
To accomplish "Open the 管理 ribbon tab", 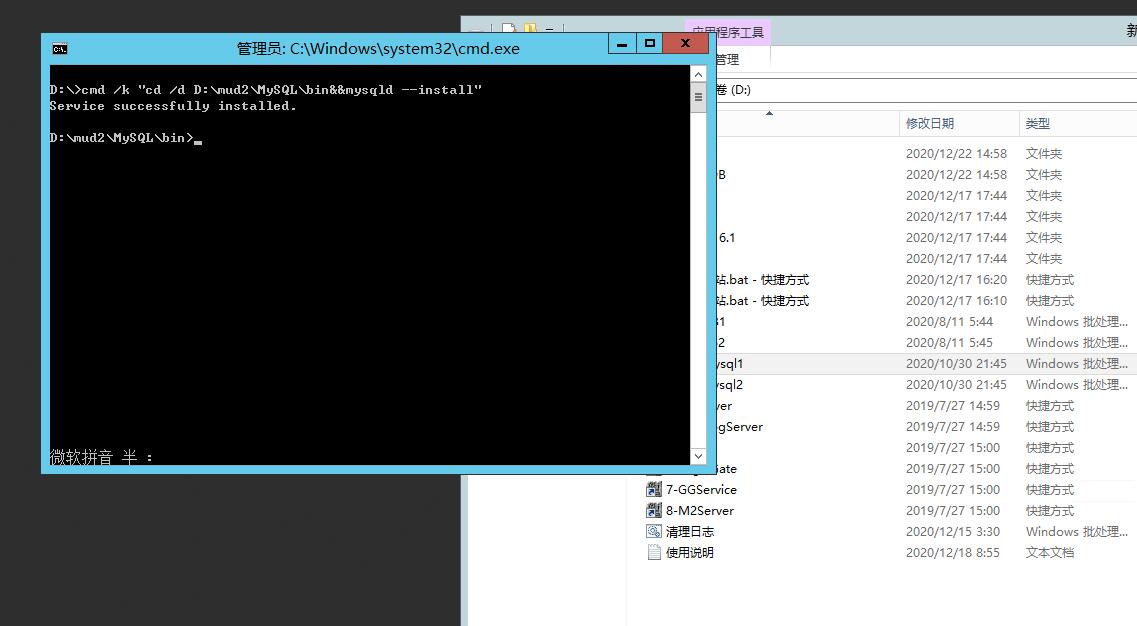I will tap(727, 60).
